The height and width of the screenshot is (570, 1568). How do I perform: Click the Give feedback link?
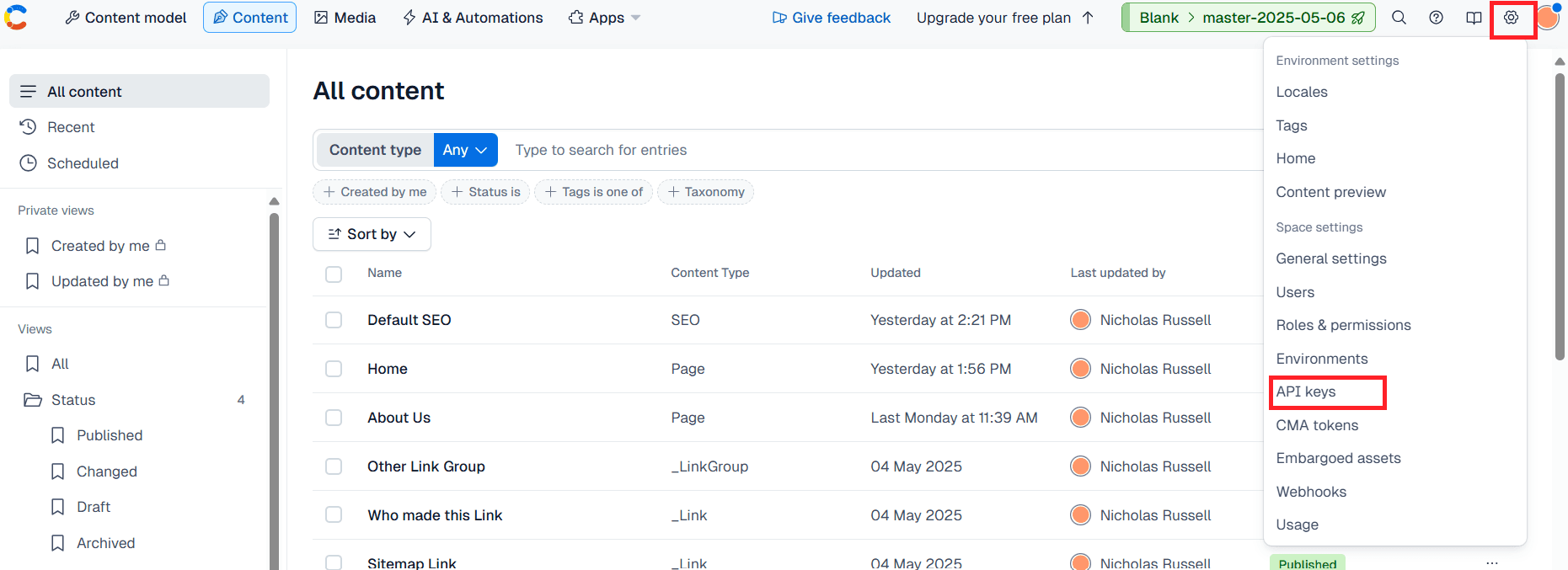831,18
